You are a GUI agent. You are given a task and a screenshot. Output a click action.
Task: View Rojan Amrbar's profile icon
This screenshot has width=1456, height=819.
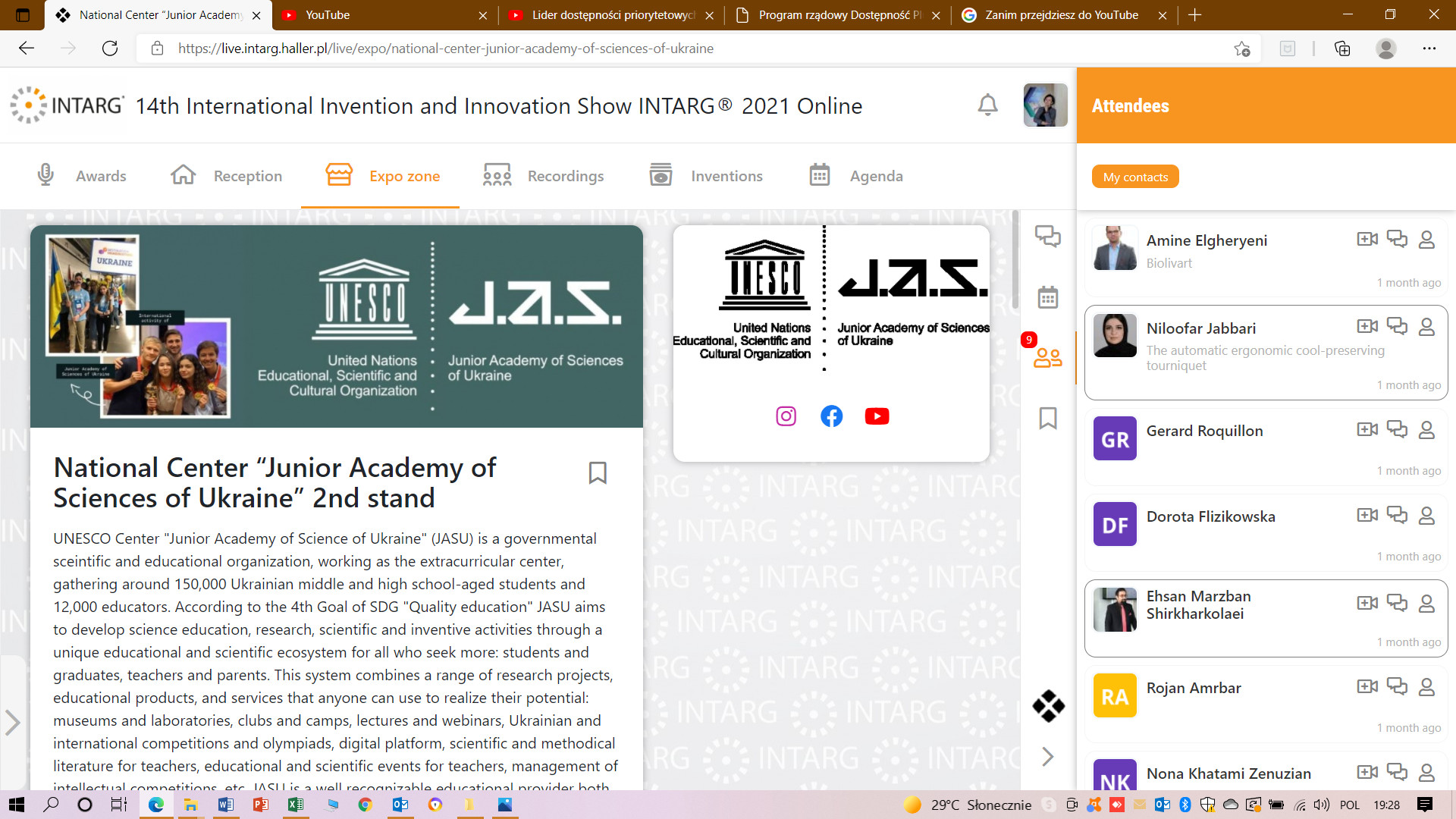click(x=1426, y=687)
